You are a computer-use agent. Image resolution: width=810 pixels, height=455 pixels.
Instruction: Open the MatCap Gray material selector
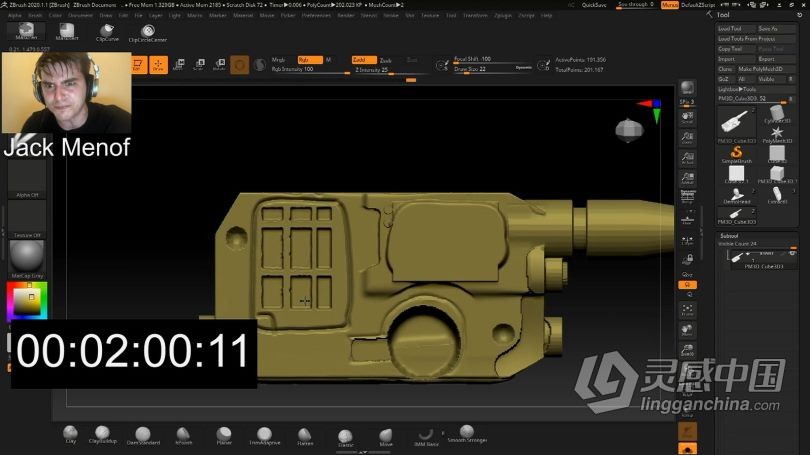27,260
